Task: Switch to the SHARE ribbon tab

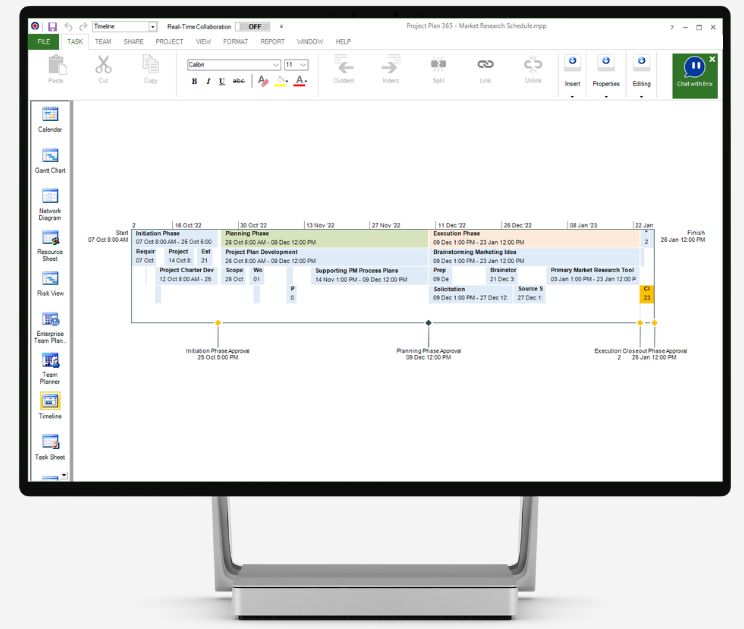Action: point(133,42)
